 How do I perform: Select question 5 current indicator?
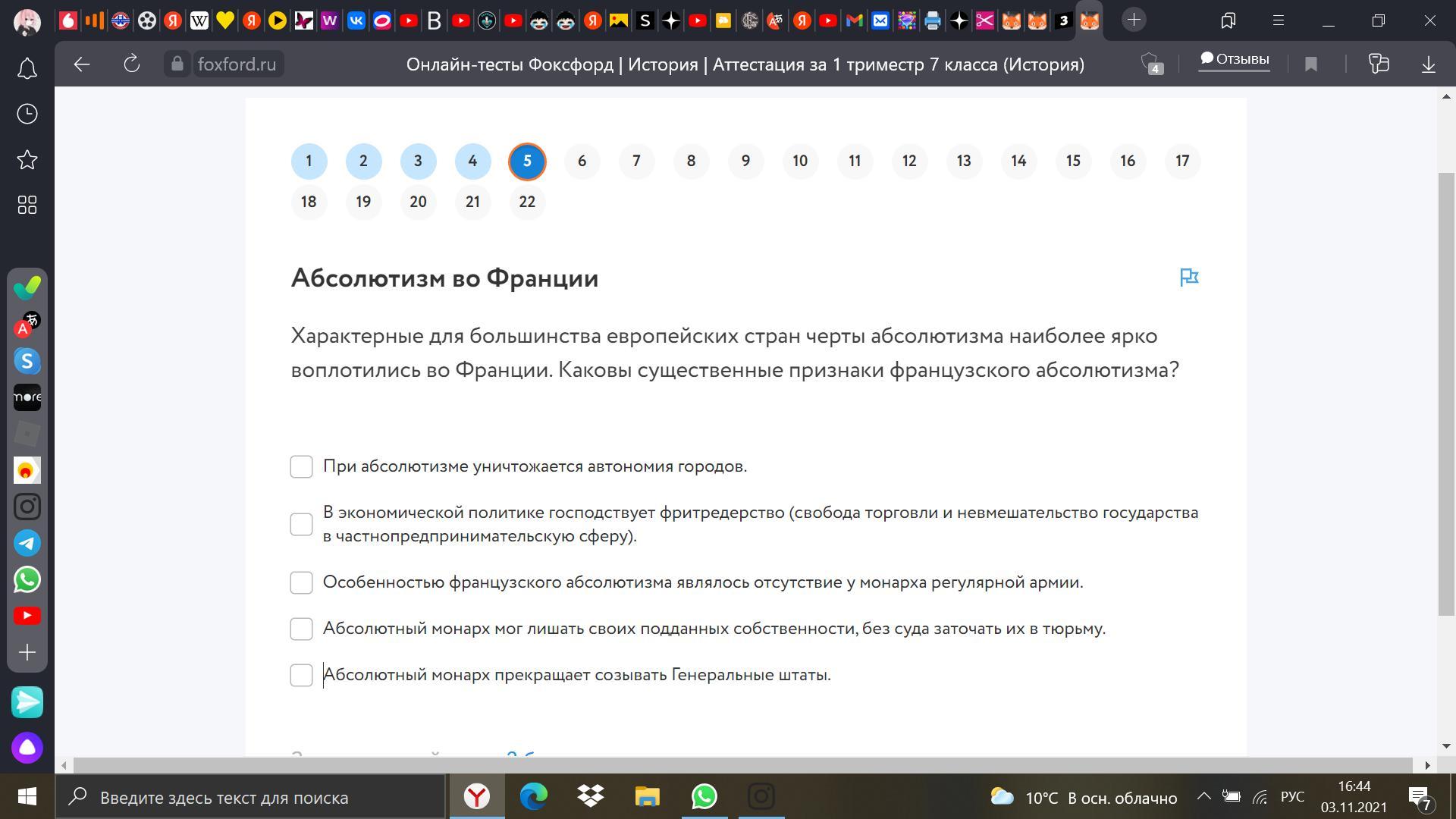point(527,161)
